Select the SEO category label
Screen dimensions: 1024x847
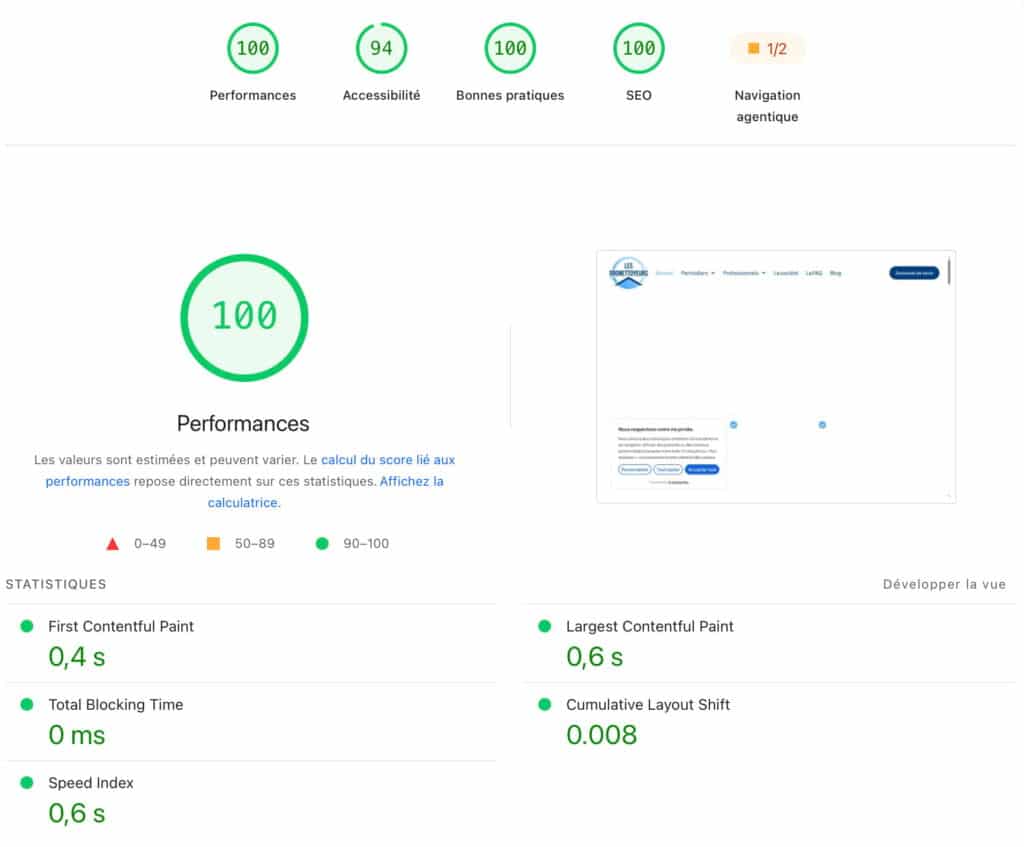pyautogui.click(x=639, y=95)
